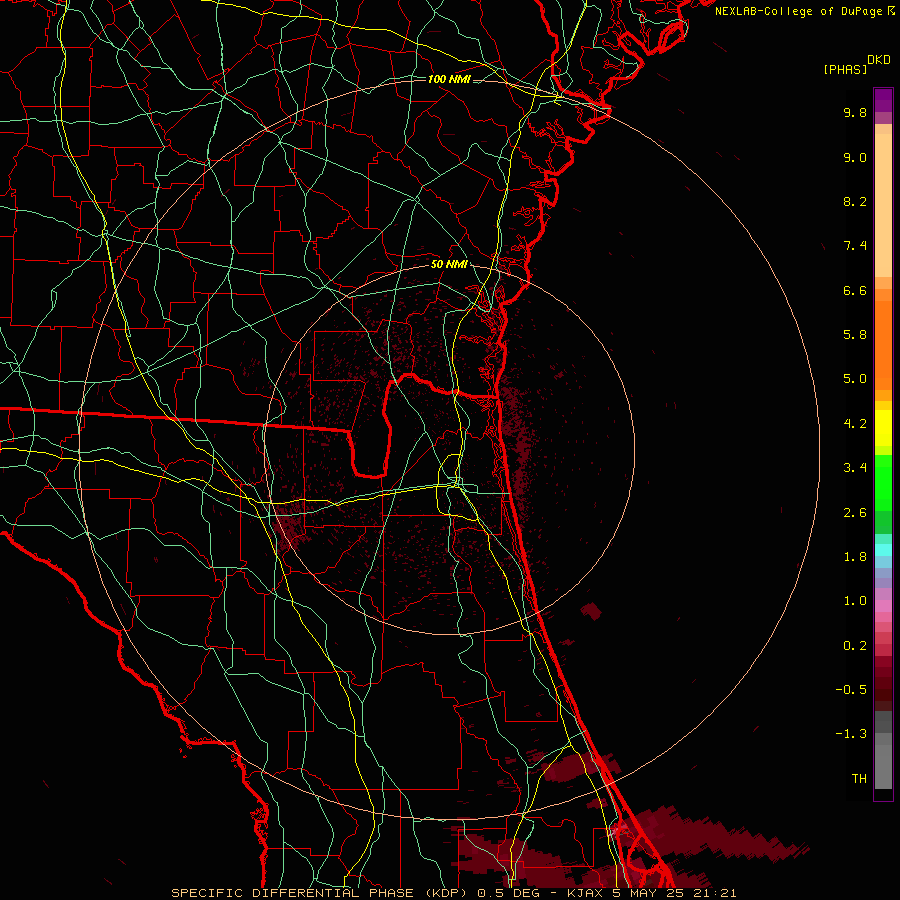The width and height of the screenshot is (900, 900).
Task: Click the 3.4 legend value
Action: point(855,468)
